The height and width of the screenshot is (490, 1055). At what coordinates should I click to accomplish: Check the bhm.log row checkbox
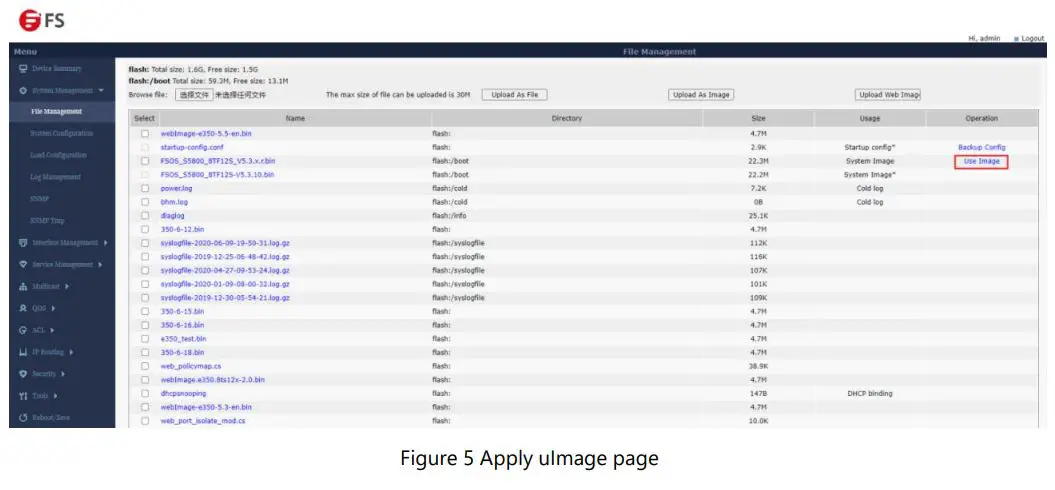(x=145, y=202)
